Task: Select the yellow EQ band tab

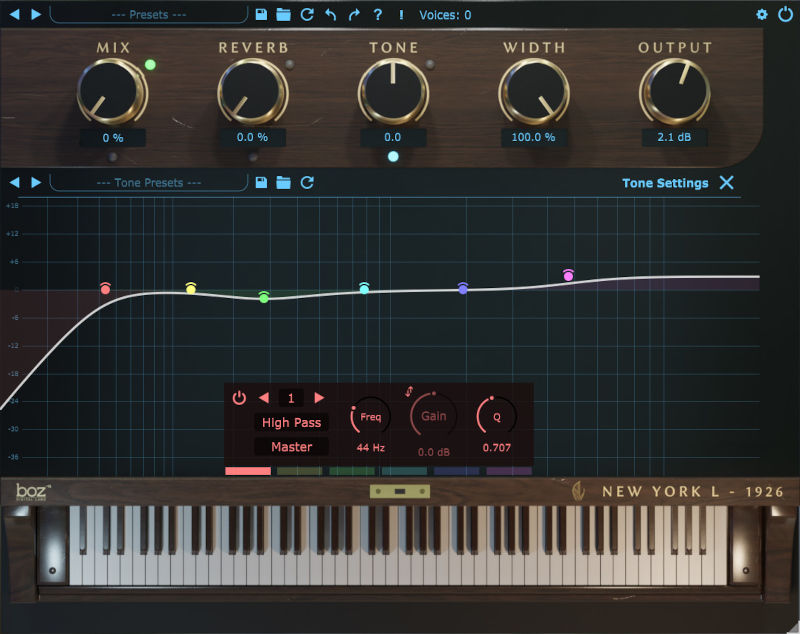Action: (300, 471)
